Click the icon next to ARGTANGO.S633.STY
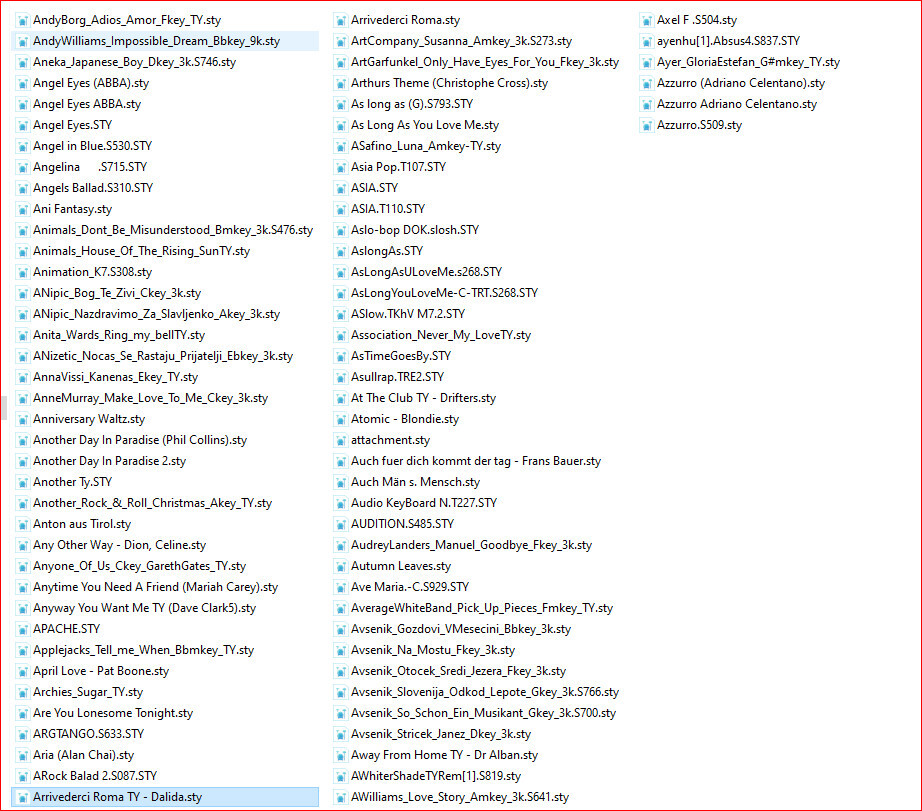Viewport: 922px width, 811px height. coord(22,735)
